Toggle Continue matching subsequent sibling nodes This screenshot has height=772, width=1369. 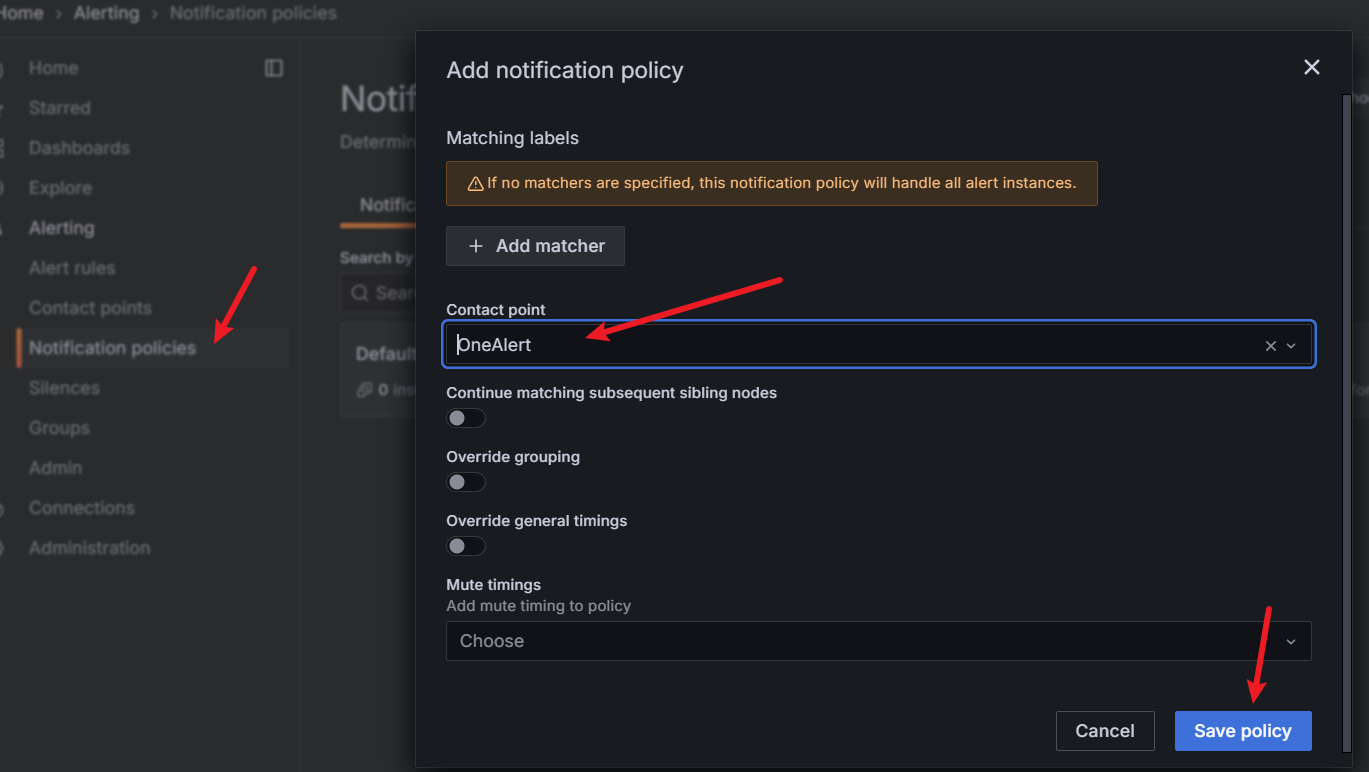pos(465,418)
